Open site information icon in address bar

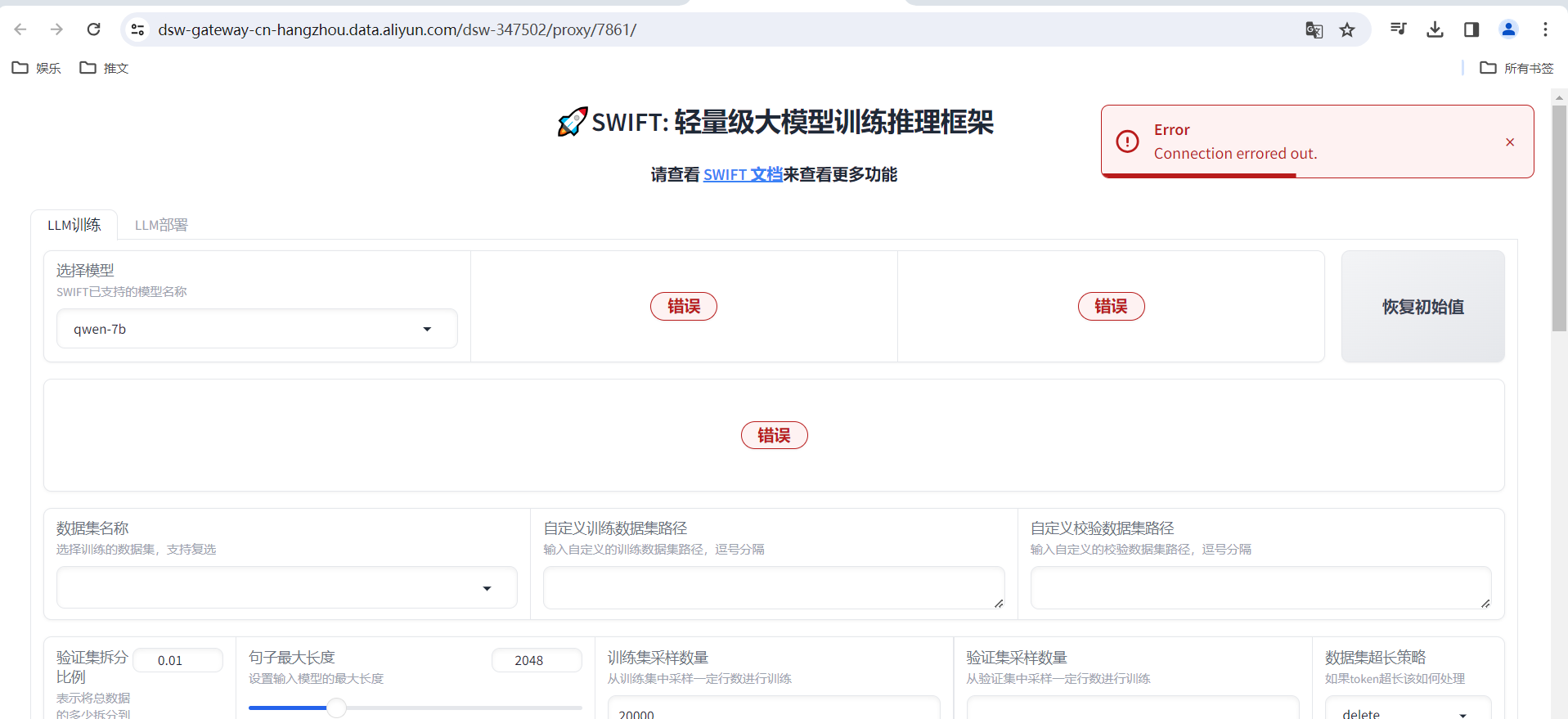tap(137, 29)
